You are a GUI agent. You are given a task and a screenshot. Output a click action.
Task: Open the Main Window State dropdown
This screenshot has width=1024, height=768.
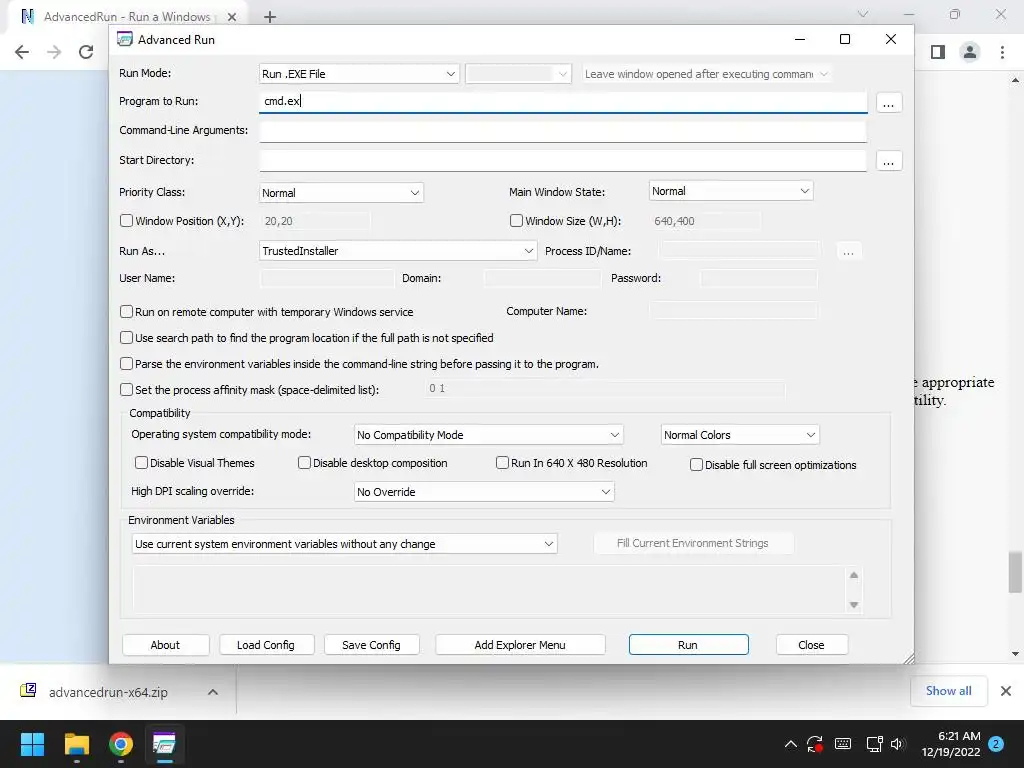tap(731, 191)
